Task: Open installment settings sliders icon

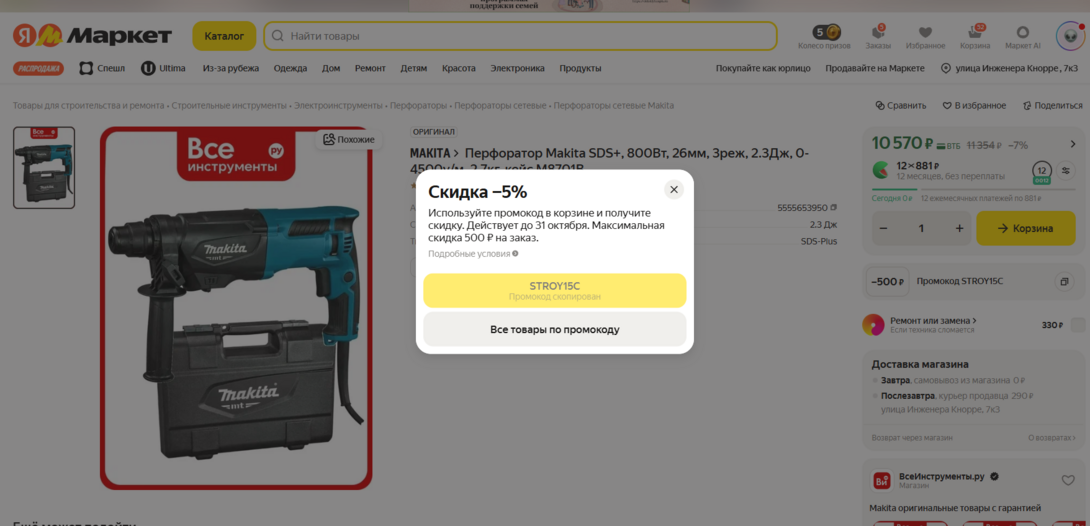Action: (x=1065, y=170)
